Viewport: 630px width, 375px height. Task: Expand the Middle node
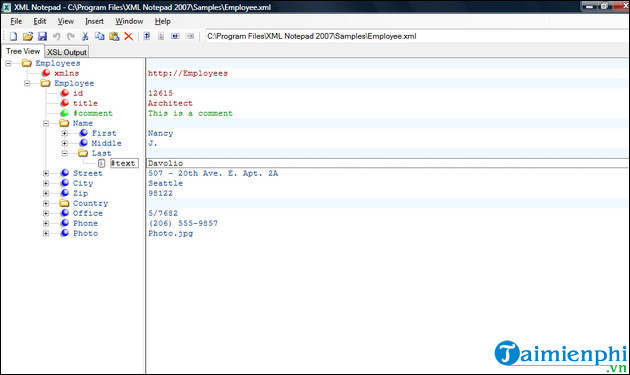click(65, 143)
